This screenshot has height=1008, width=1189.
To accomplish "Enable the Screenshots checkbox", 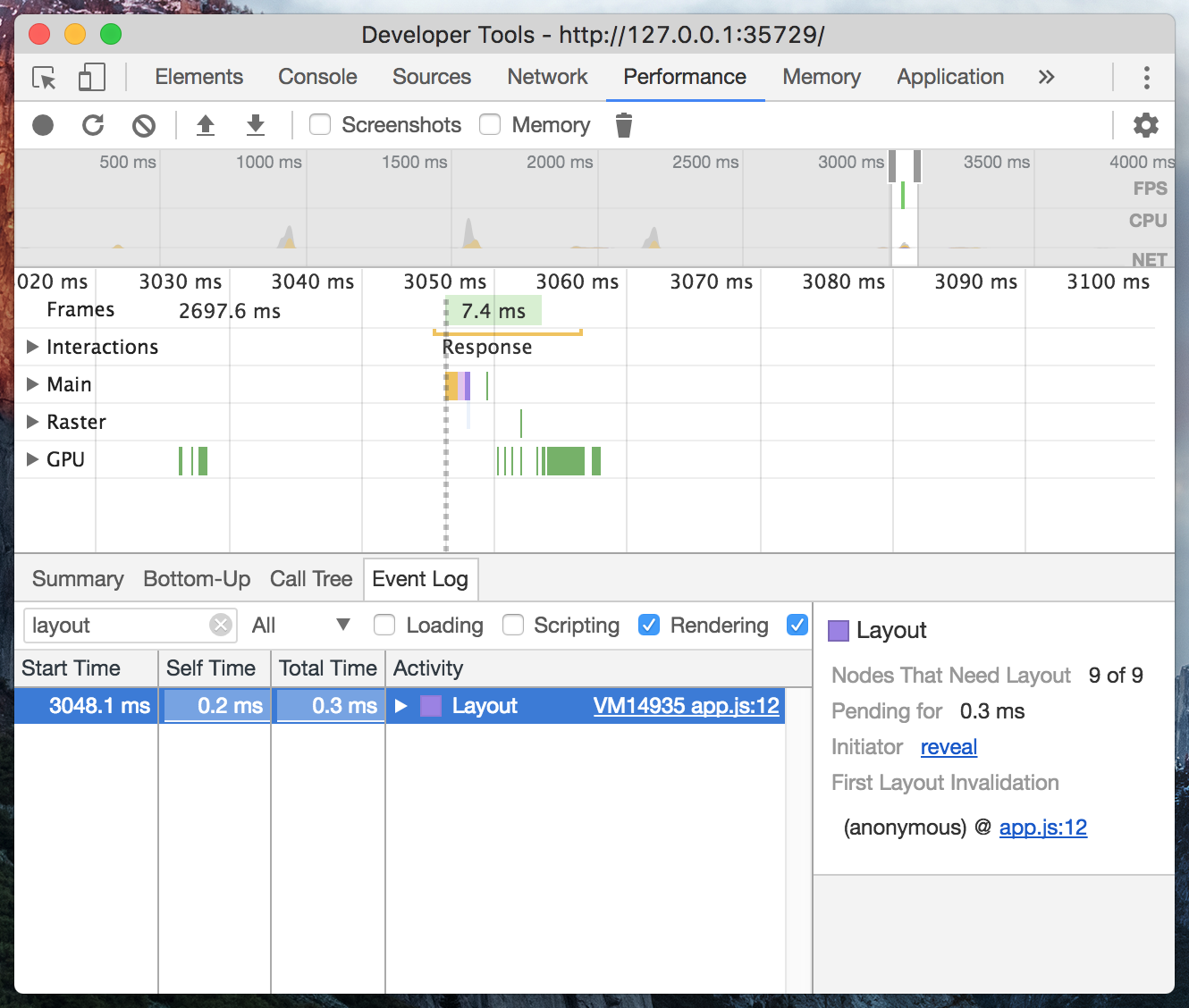I will tap(320, 124).
